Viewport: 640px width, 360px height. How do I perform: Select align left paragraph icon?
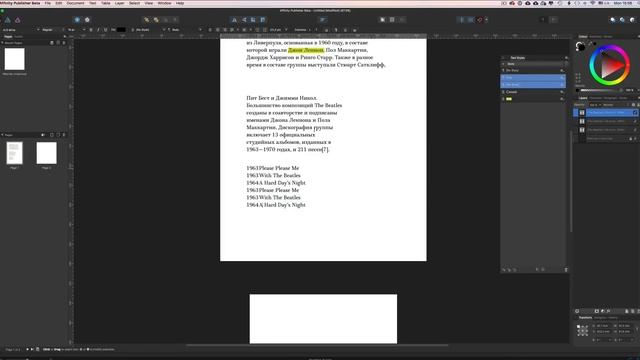210,30
